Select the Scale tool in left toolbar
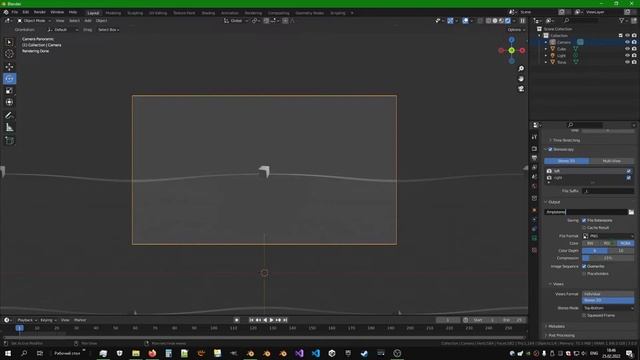Image resolution: width=640 pixels, height=360 pixels. [x=9, y=90]
